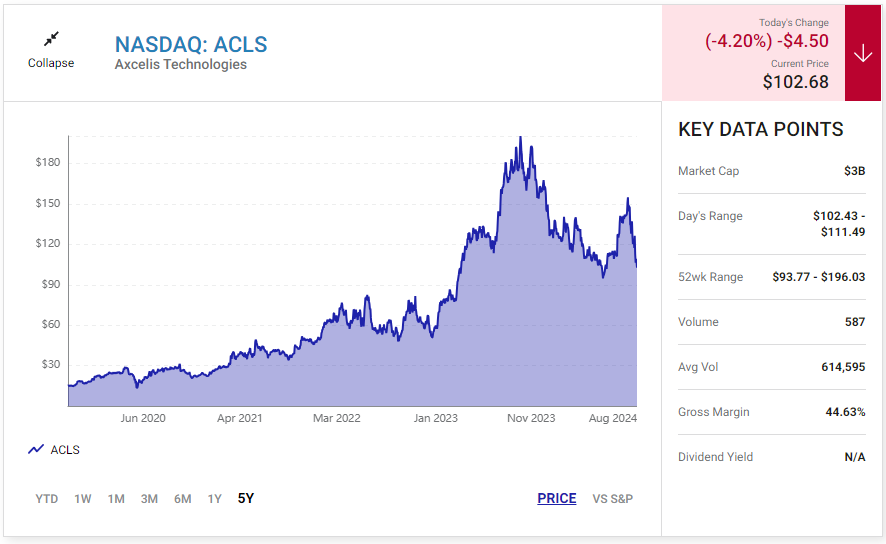Screen dimensions: 886x544
Task: Click the Axcelis Technologies company name
Action: tap(180, 65)
